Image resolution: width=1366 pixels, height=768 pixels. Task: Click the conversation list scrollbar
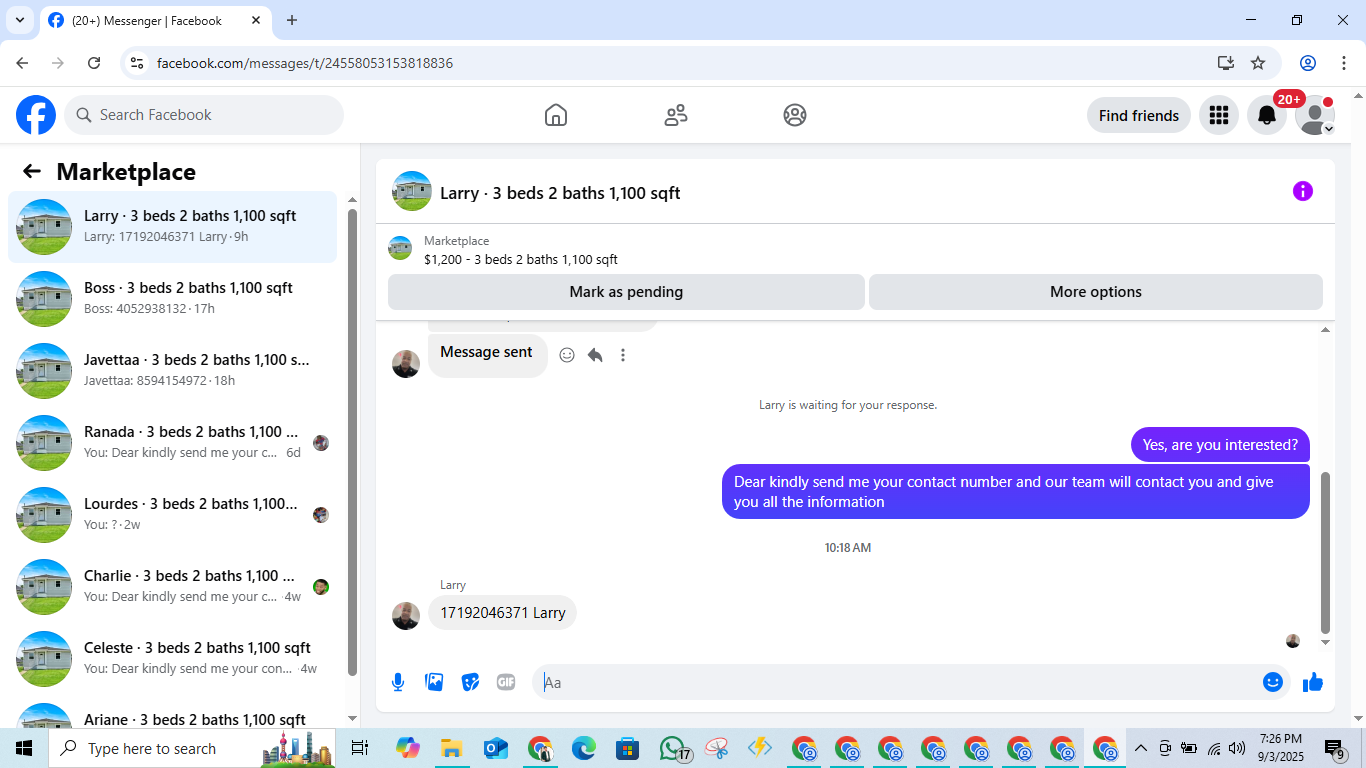(352, 443)
